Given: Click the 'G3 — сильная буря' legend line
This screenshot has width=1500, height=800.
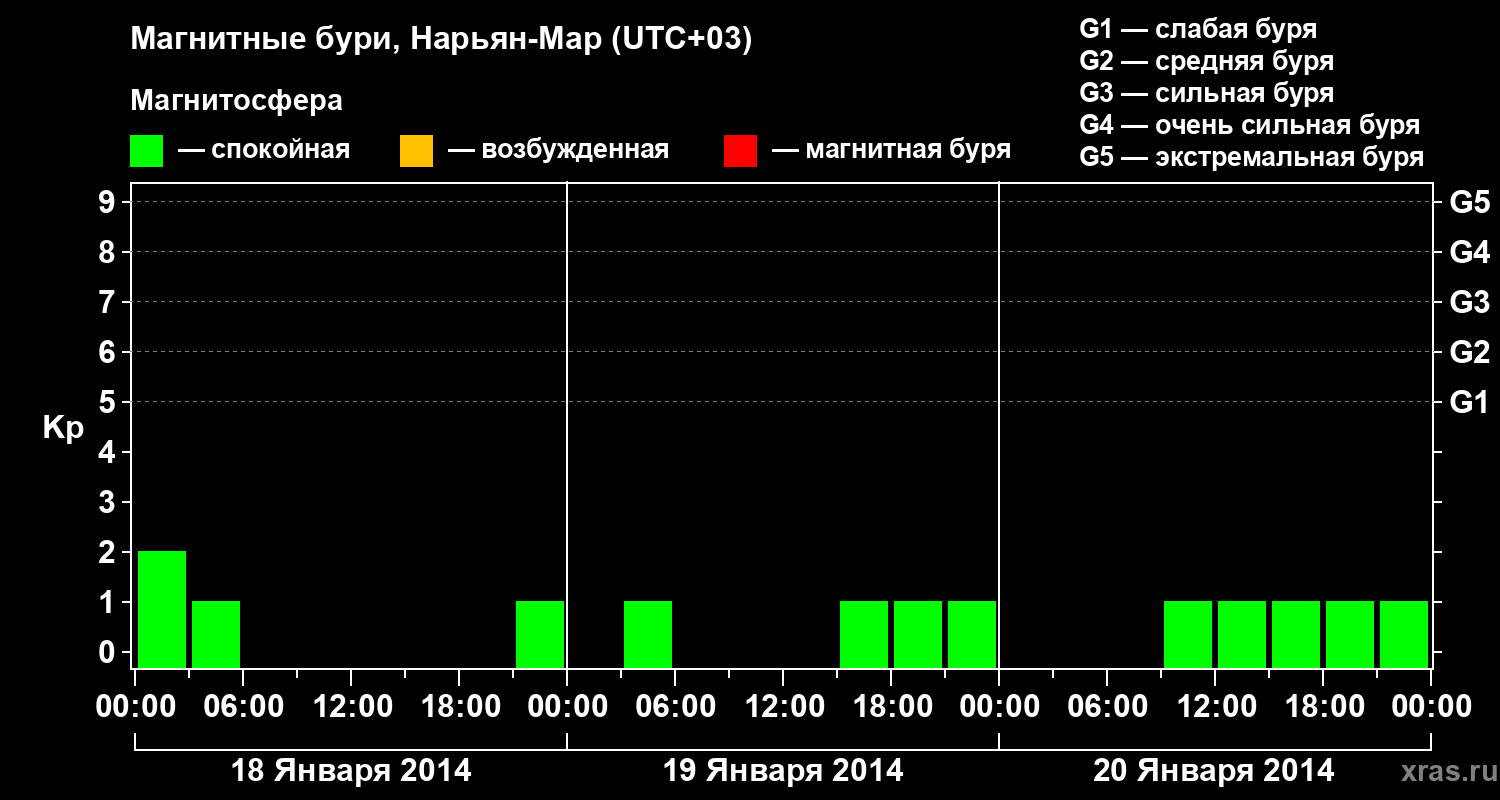Looking at the screenshot, I should [x=1207, y=93].
